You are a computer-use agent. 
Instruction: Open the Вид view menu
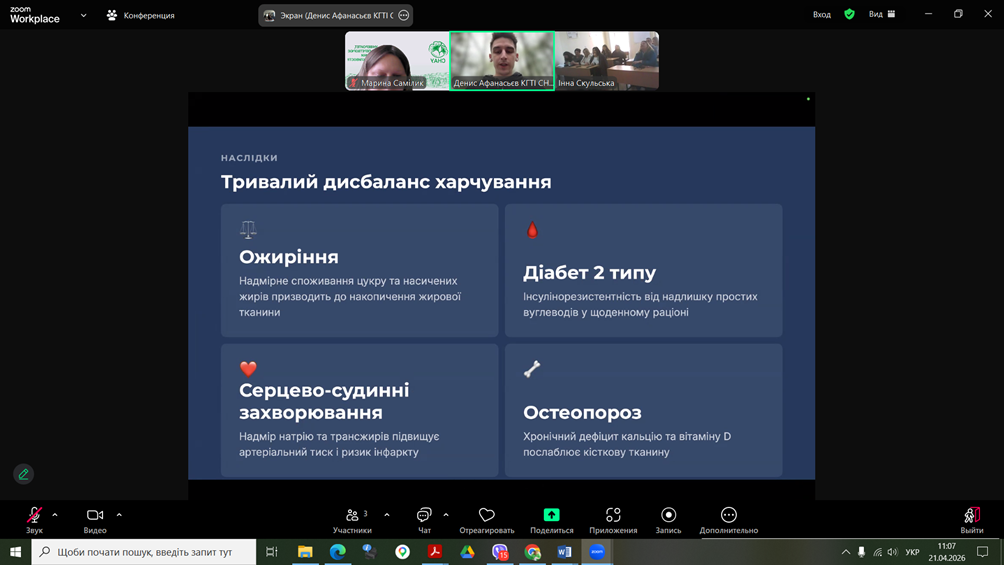(x=882, y=14)
